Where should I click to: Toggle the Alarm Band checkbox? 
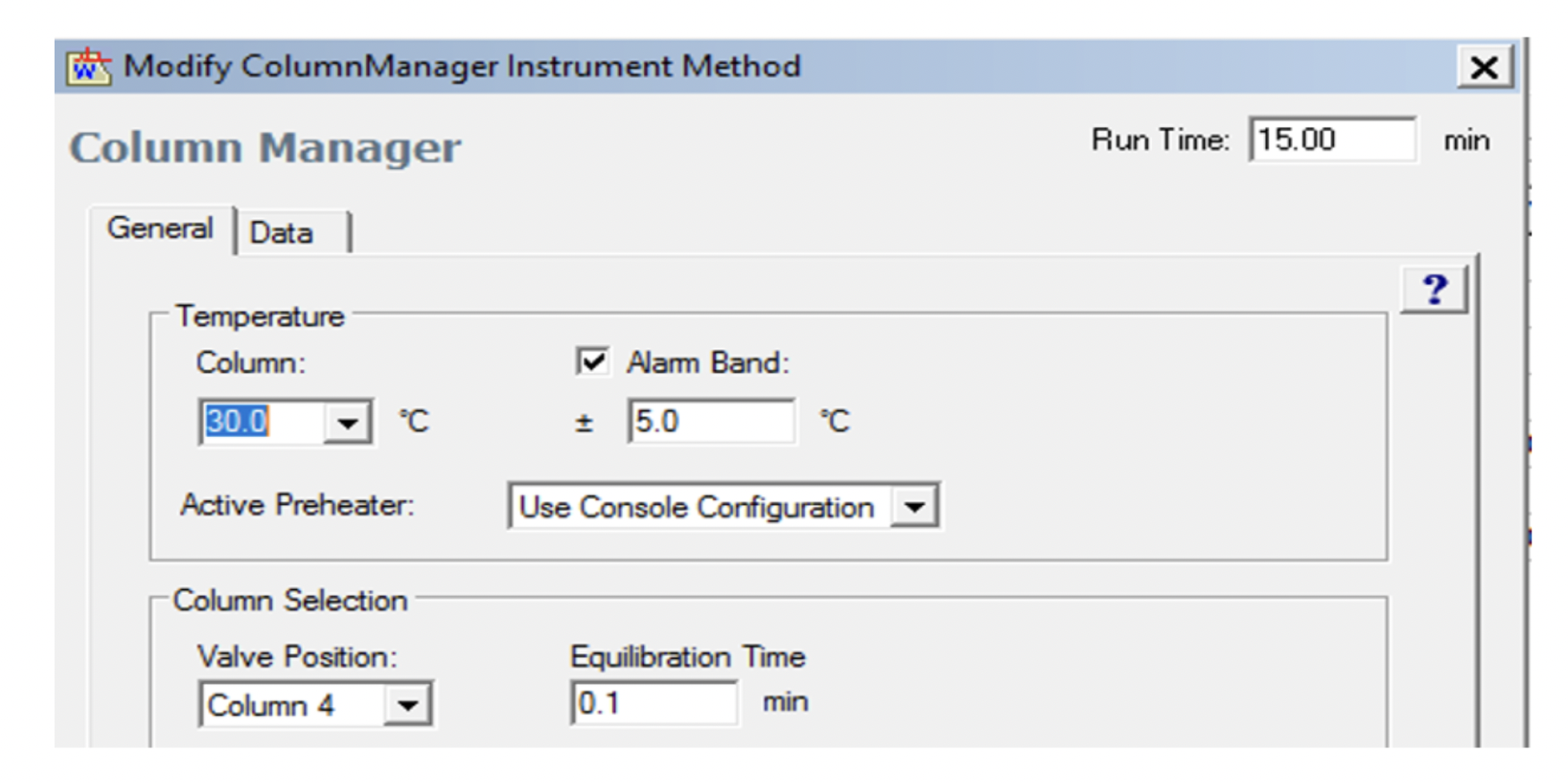pos(592,362)
